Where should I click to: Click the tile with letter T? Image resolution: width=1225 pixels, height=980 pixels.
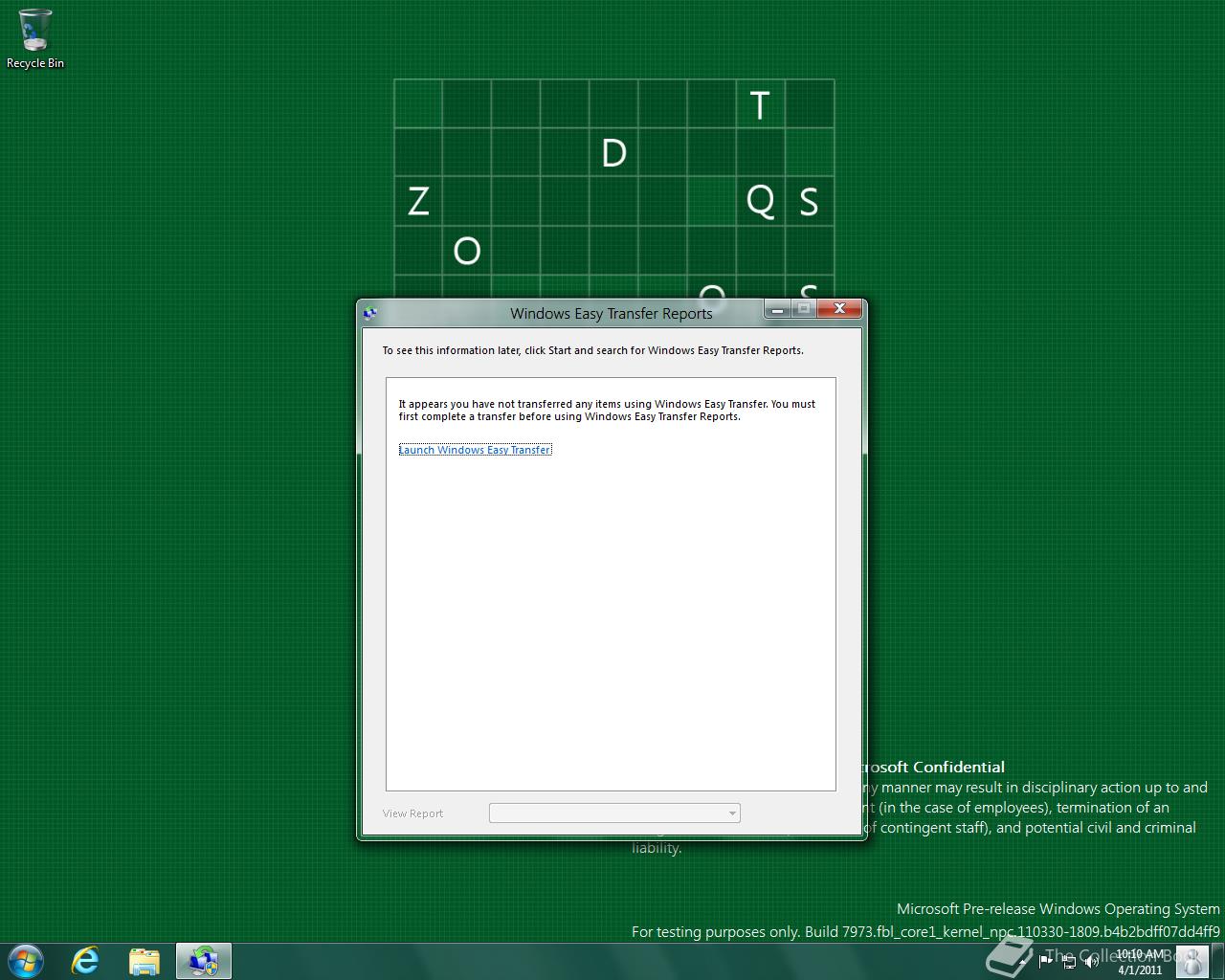pos(761,104)
